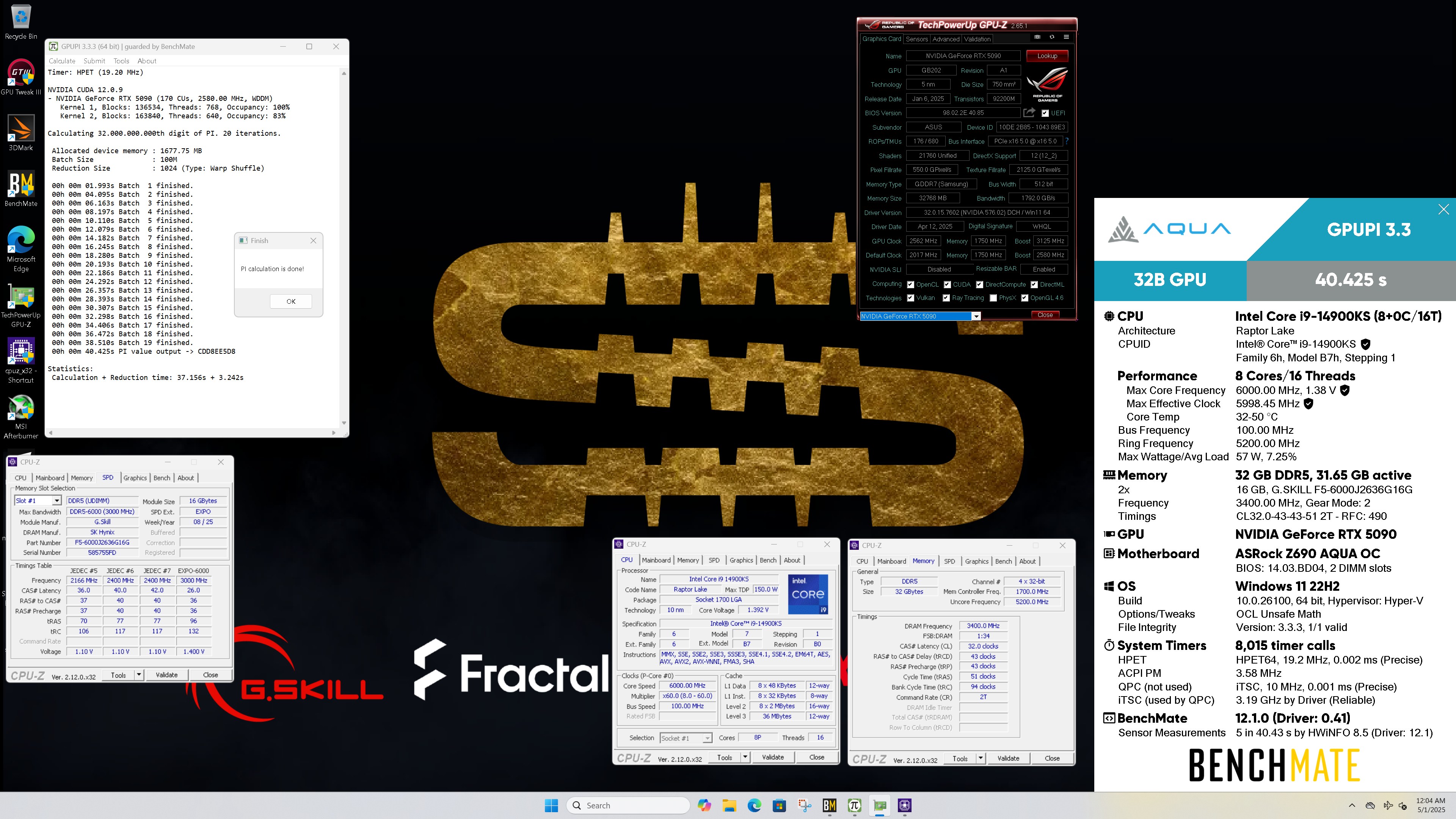Open the Recycle Bin desktop icon
Screen dimensions: 1456x819
21,22
